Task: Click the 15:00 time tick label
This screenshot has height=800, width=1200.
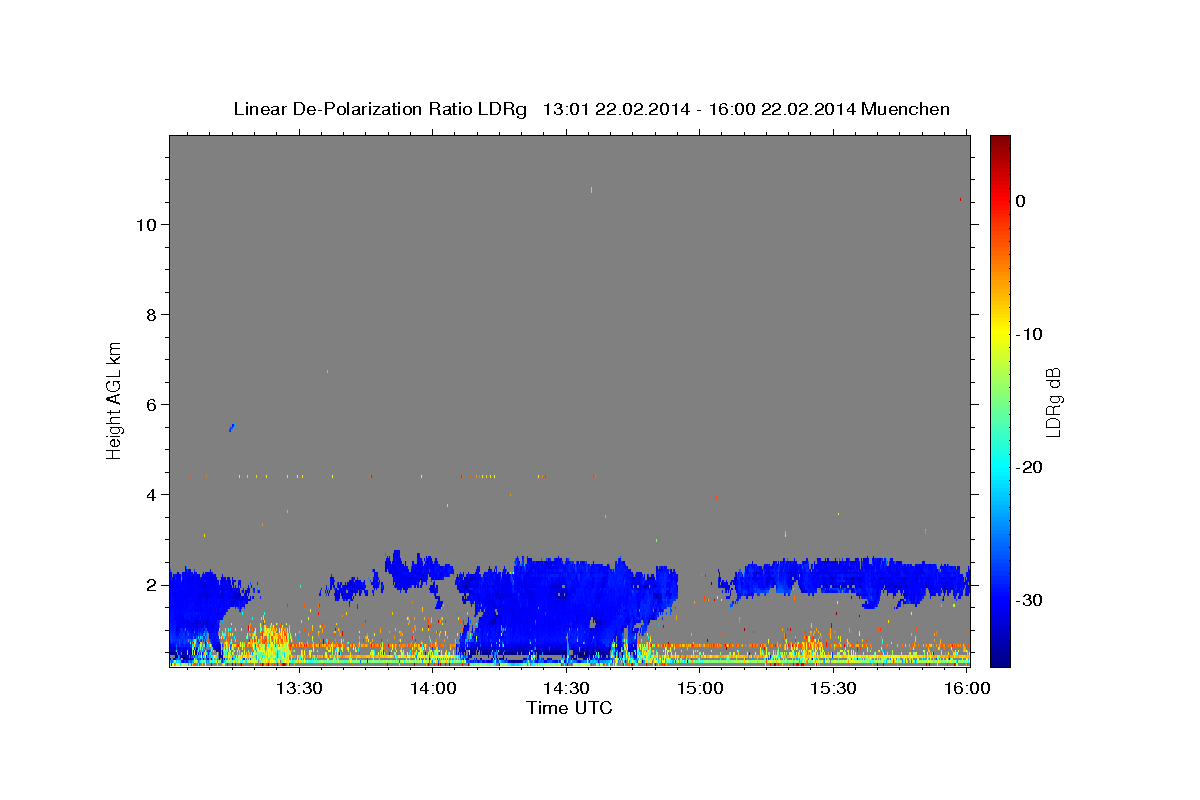Action: tap(700, 688)
